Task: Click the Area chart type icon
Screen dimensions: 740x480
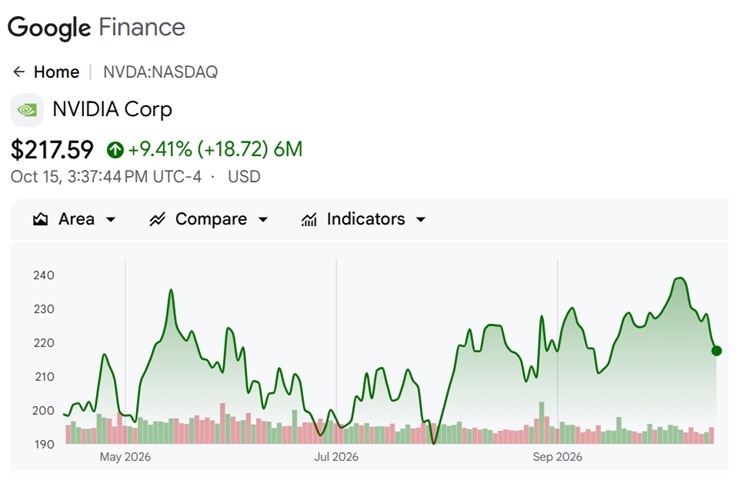Action: 41,219
